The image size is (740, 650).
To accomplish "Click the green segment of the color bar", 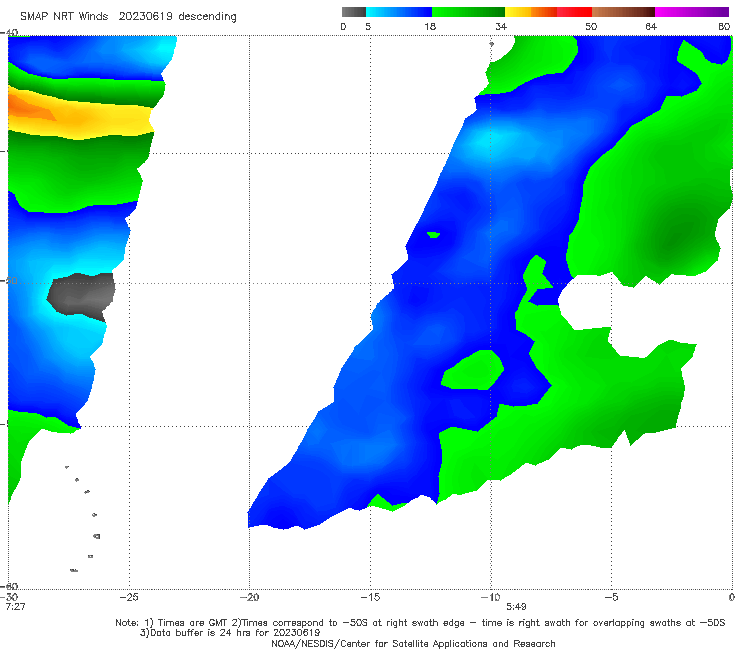I will pyautogui.click(x=468, y=12).
